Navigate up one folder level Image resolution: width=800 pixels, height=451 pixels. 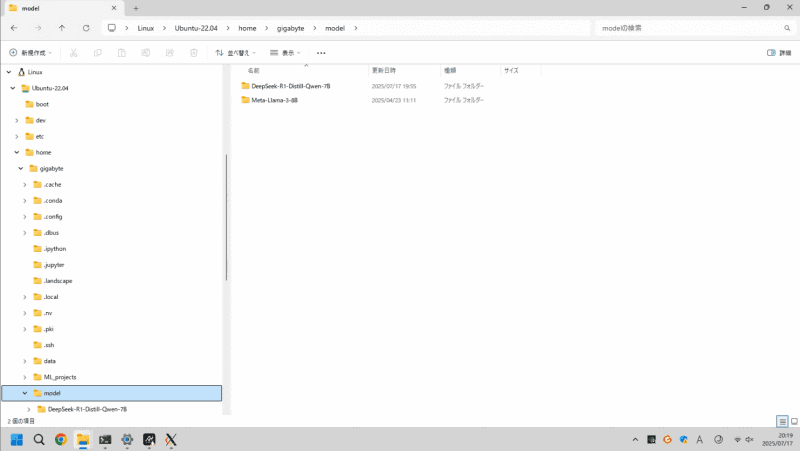tap(62, 28)
